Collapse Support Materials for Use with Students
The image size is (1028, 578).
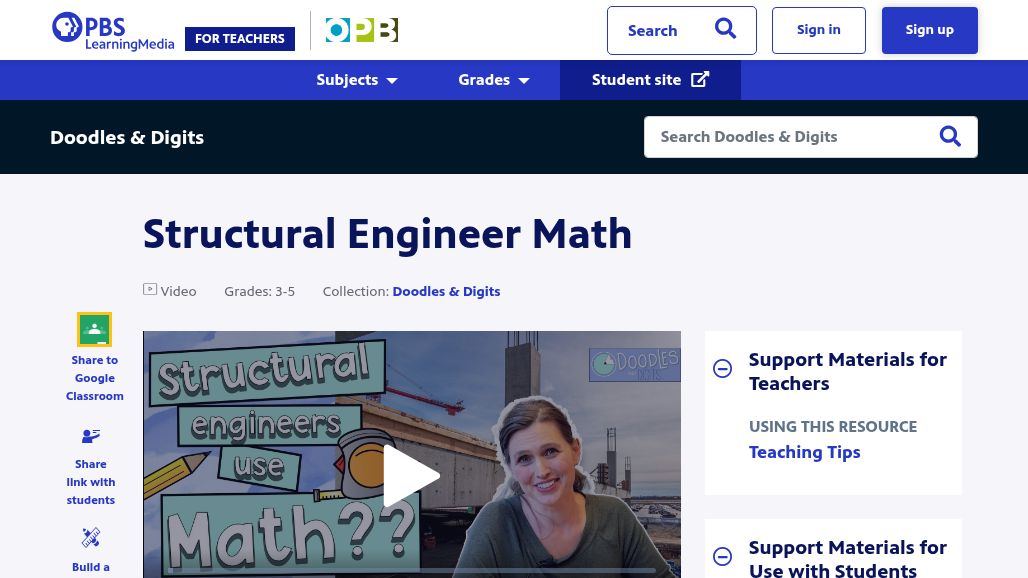722,557
